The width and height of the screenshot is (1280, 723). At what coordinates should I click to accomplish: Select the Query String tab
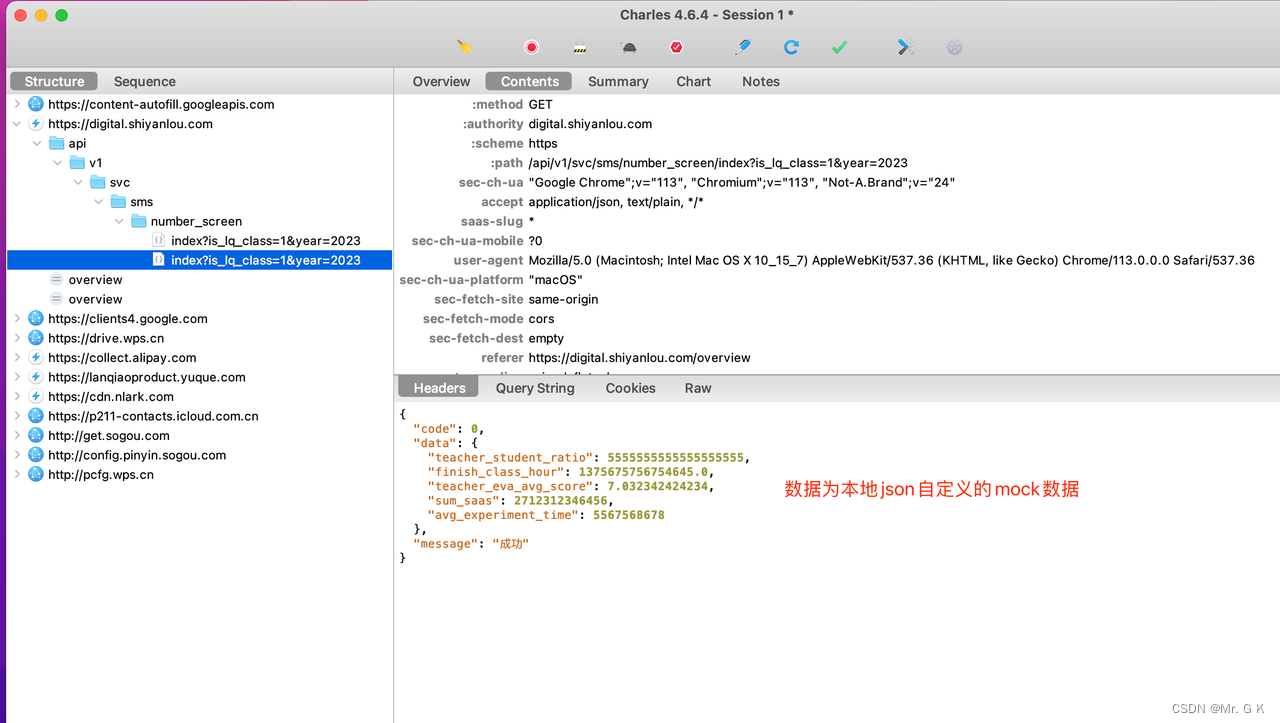[x=535, y=388]
